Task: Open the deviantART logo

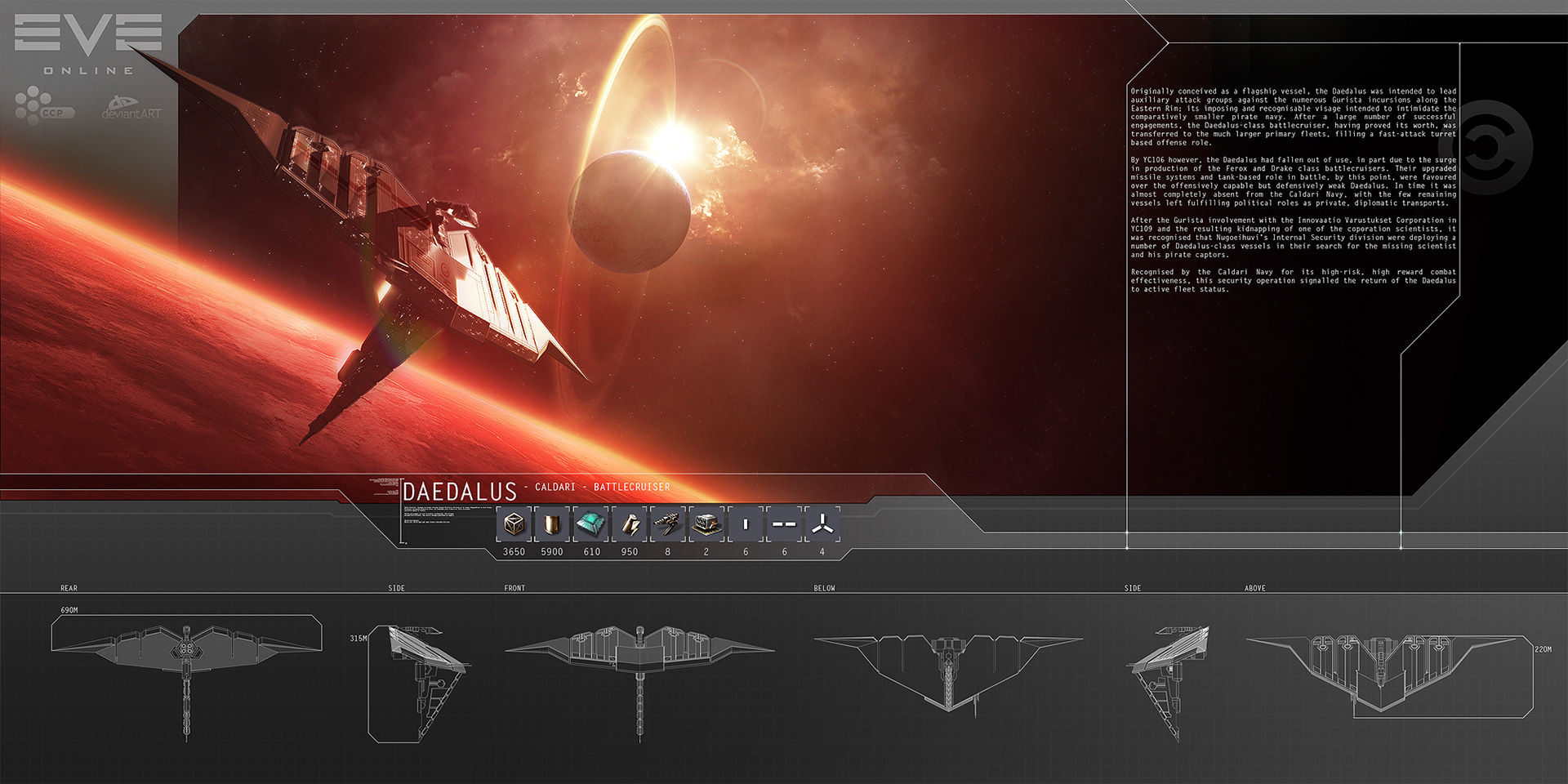Action: pos(131,109)
